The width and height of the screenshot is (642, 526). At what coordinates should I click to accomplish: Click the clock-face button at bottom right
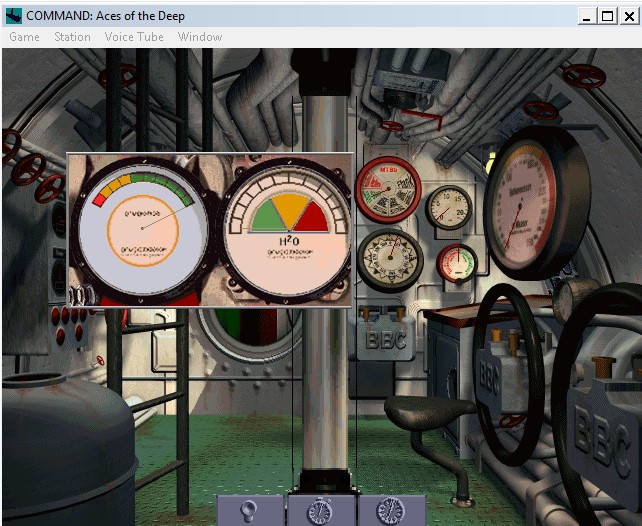pyautogui.click(x=391, y=511)
